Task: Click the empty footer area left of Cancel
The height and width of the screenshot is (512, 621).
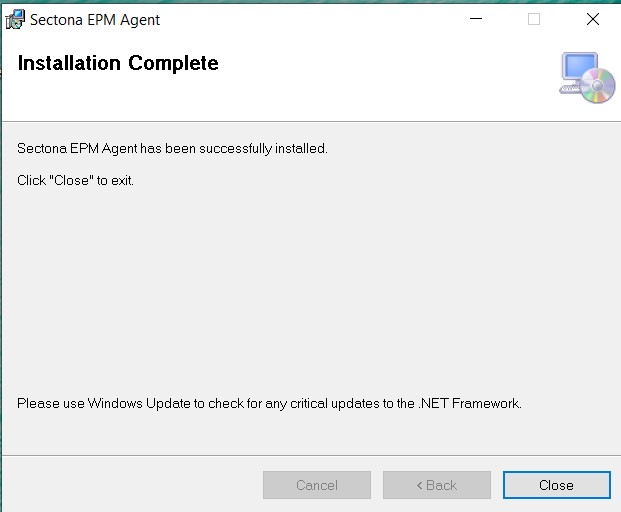Action: (130, 485)
